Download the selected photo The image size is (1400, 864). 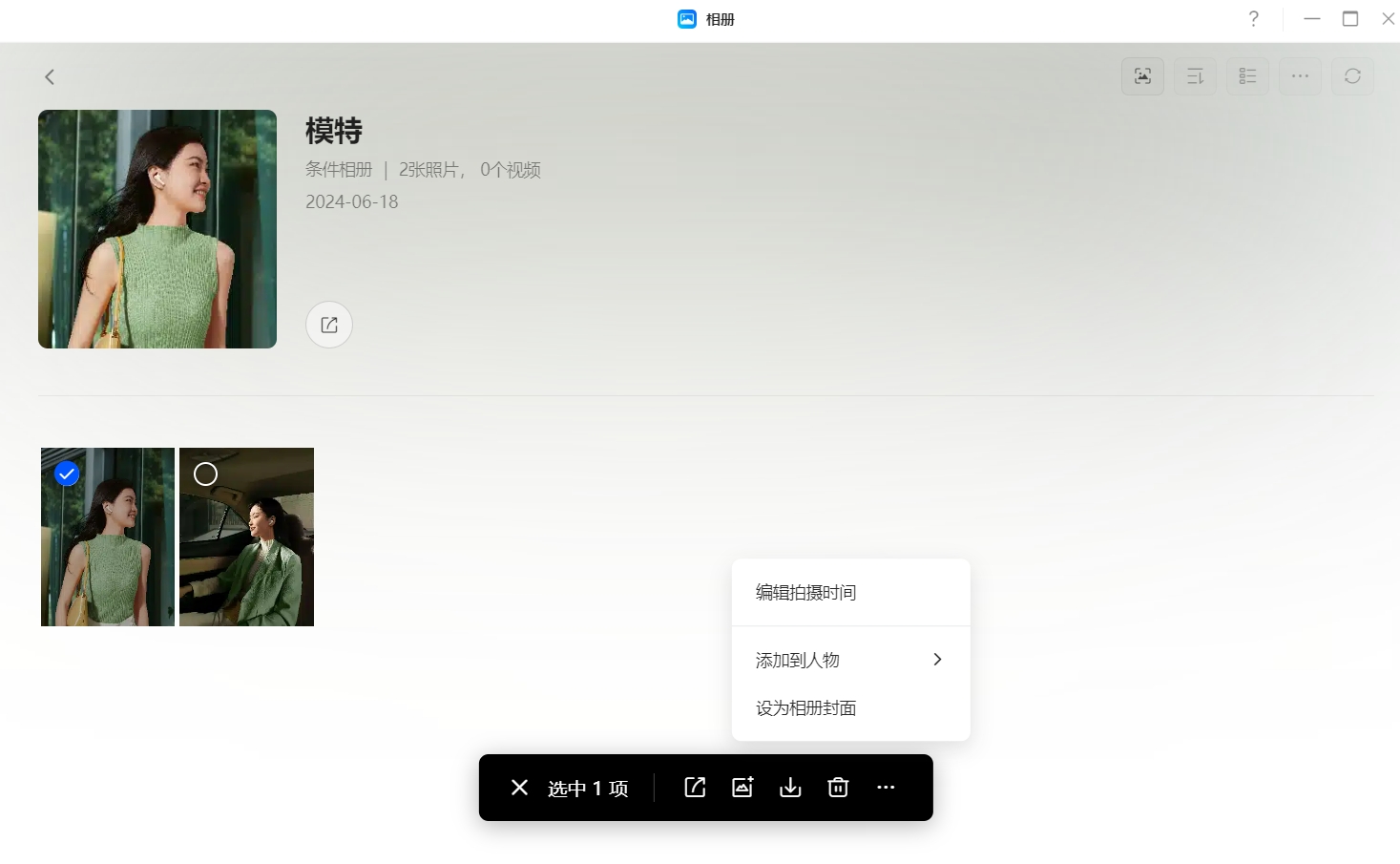(x=790, y=788)
